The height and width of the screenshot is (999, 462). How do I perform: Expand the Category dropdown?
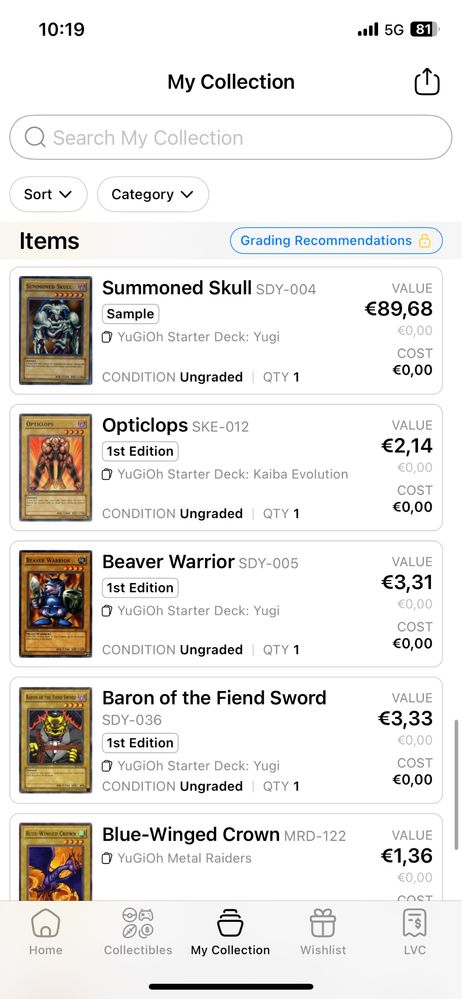tap(153, 194)
